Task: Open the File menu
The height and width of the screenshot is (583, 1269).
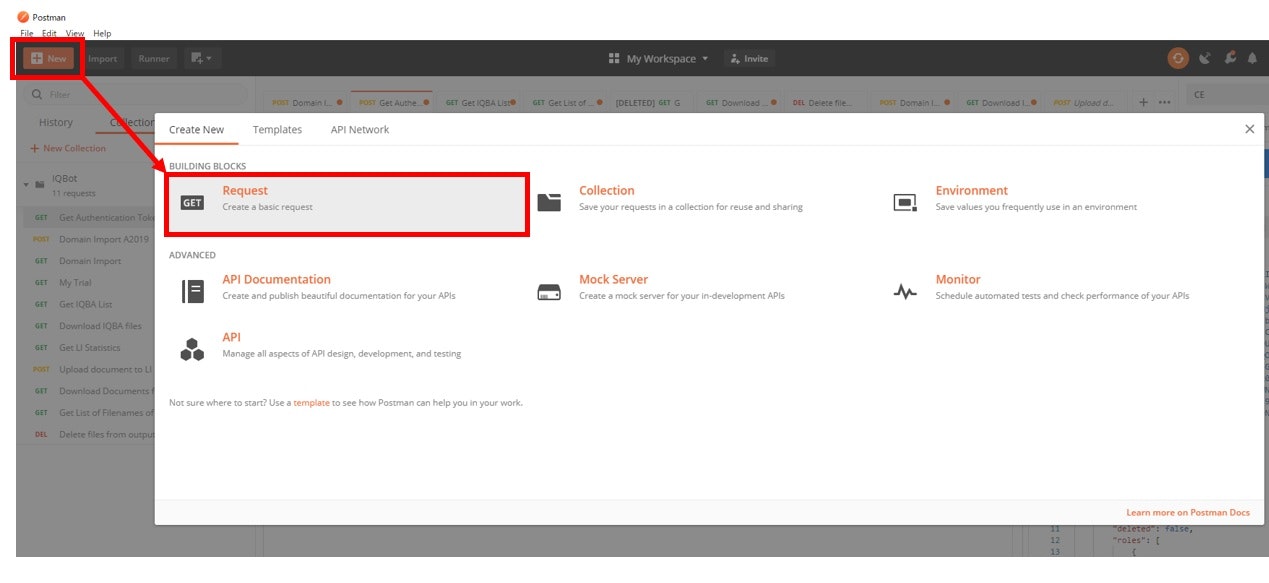Action: pyautogui.click(x=27, y=33)
